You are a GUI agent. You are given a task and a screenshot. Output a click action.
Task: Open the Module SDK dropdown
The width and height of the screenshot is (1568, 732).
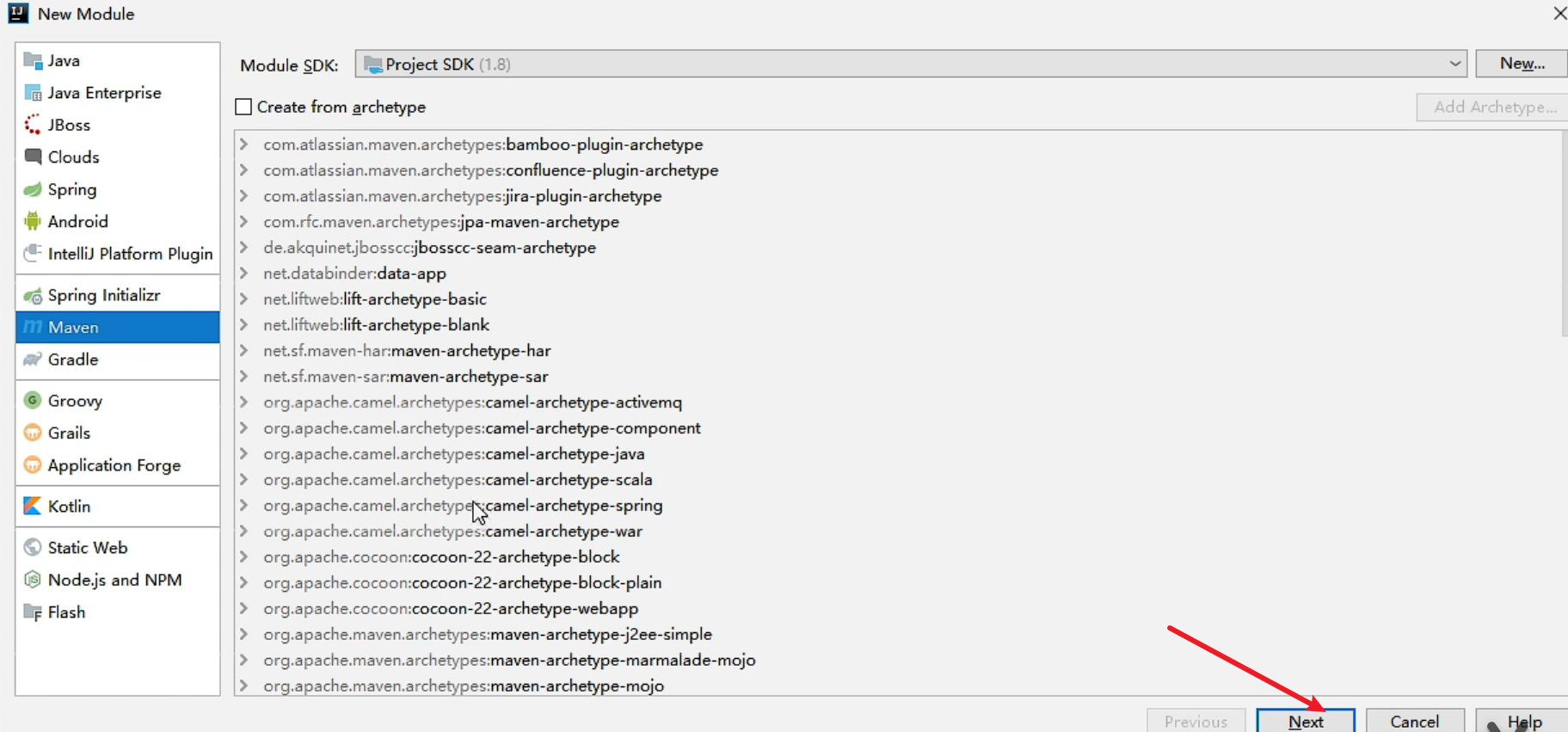(x=911, y=64)
